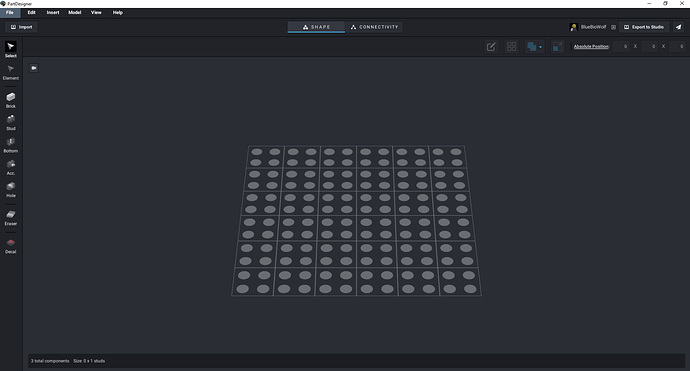Click the camera view icon in viewport
The width and height of the screenshot is (690, 371).
(34, 68)
